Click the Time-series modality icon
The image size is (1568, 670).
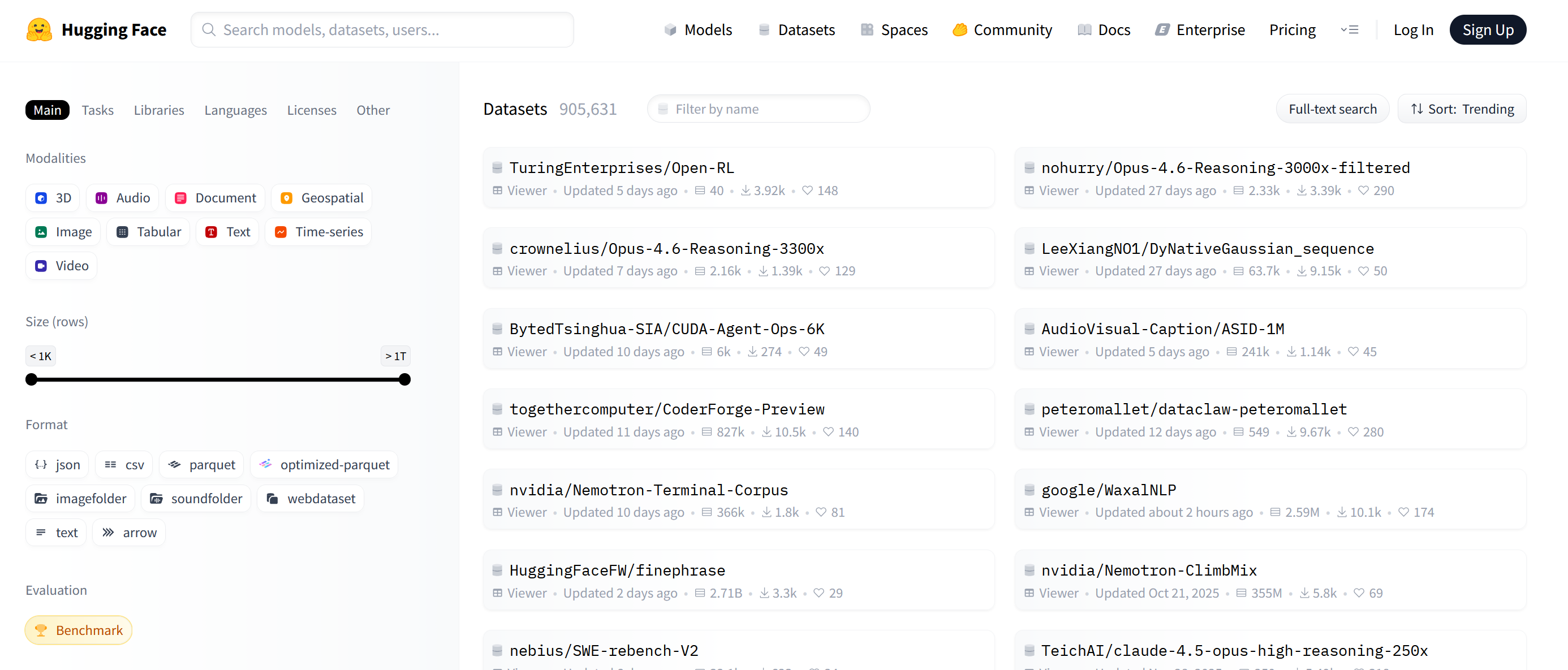[281, 232]
